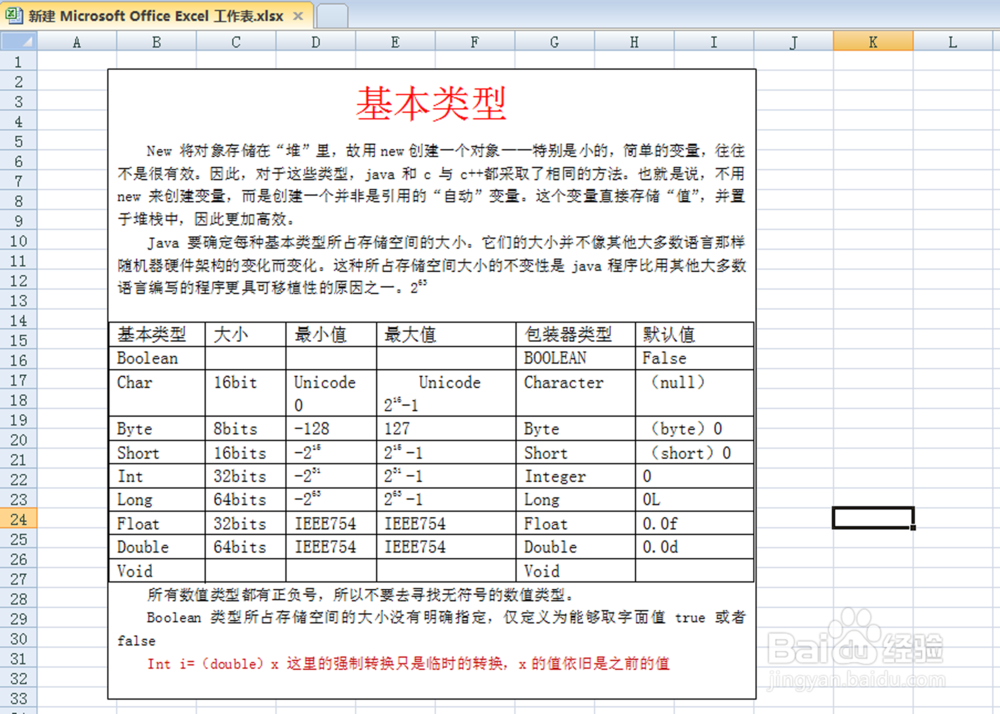
Task: Close the 新建 Microsoft Office Excel 工作表 tab
Action: (297, 16)
